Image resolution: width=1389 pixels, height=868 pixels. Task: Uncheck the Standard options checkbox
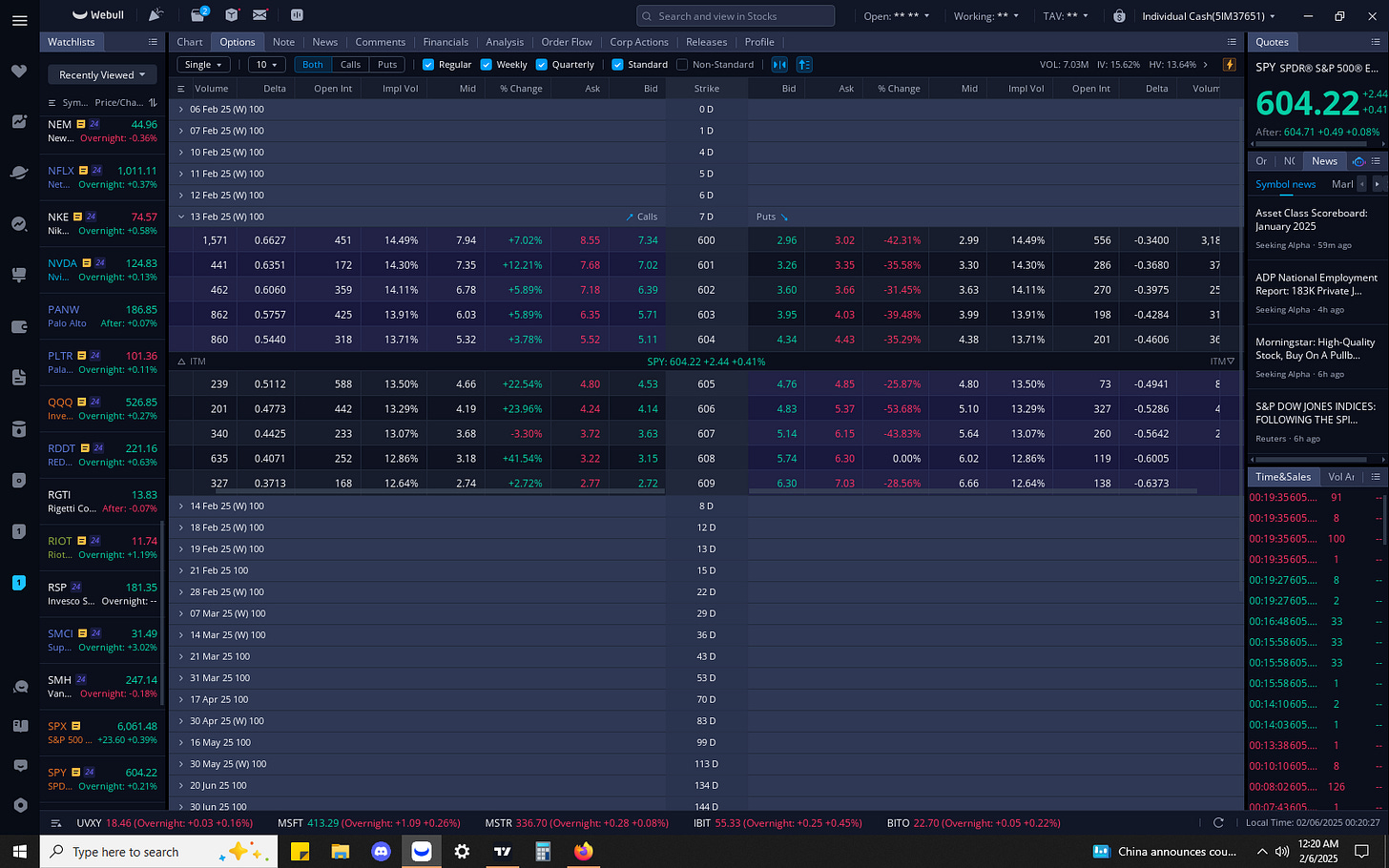point(617,65)
